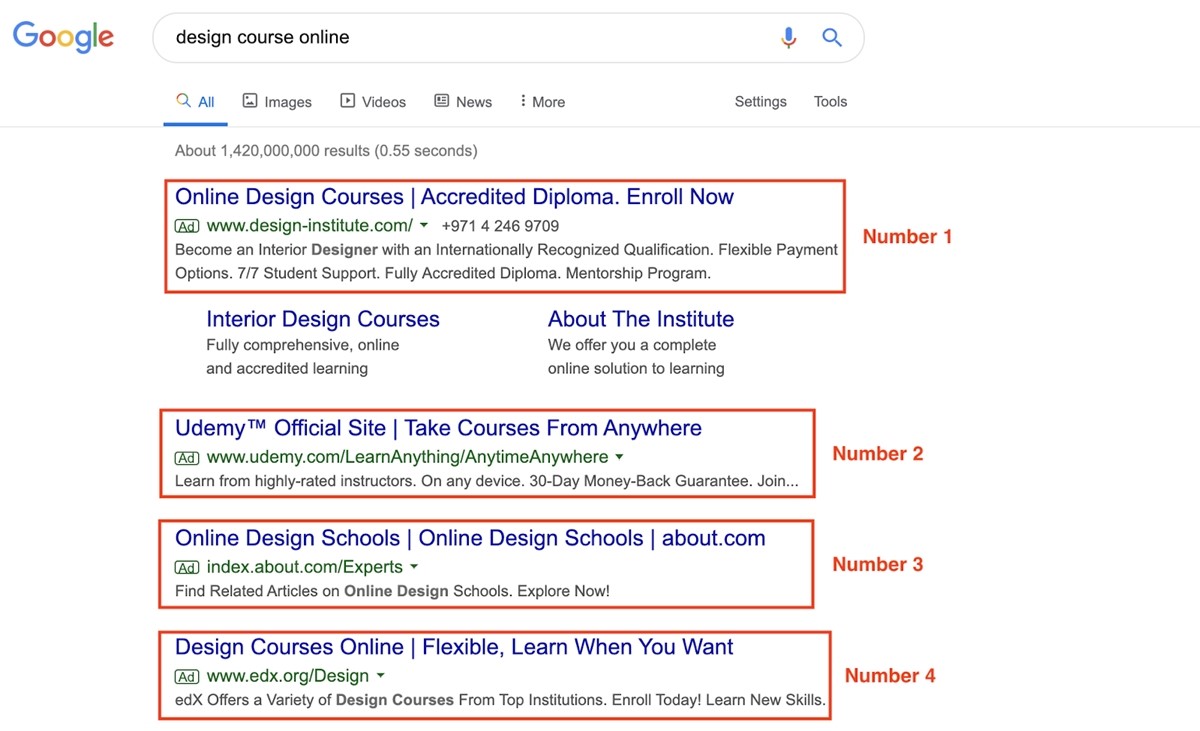Open the About The Institute sitelink
The width and height of the screenshot is (1200, 731).
[641, 319]
